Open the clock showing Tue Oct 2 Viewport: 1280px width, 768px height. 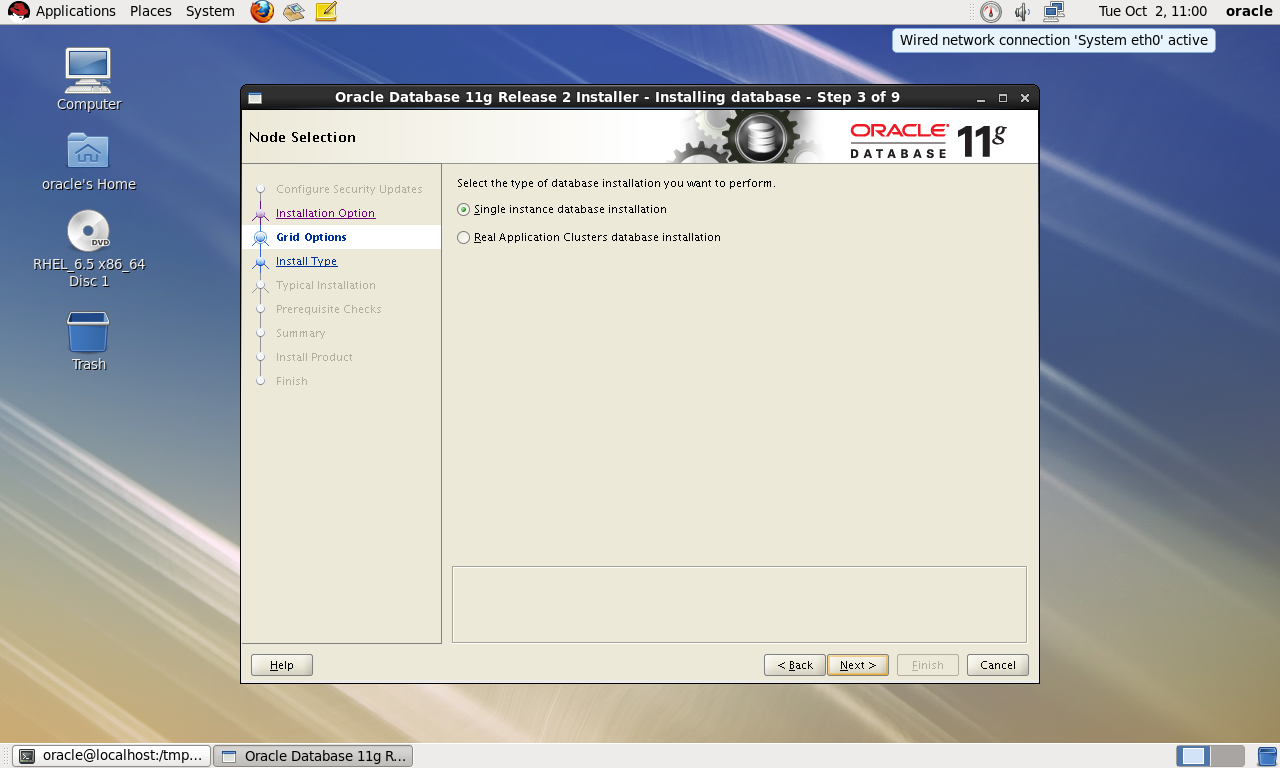tap(1152, 11)
